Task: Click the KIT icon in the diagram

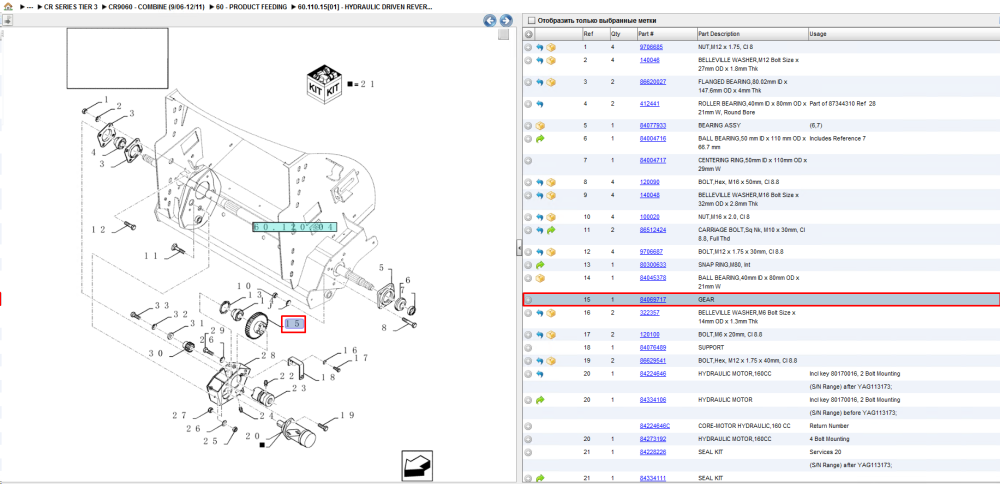Action: coord(323,83)
